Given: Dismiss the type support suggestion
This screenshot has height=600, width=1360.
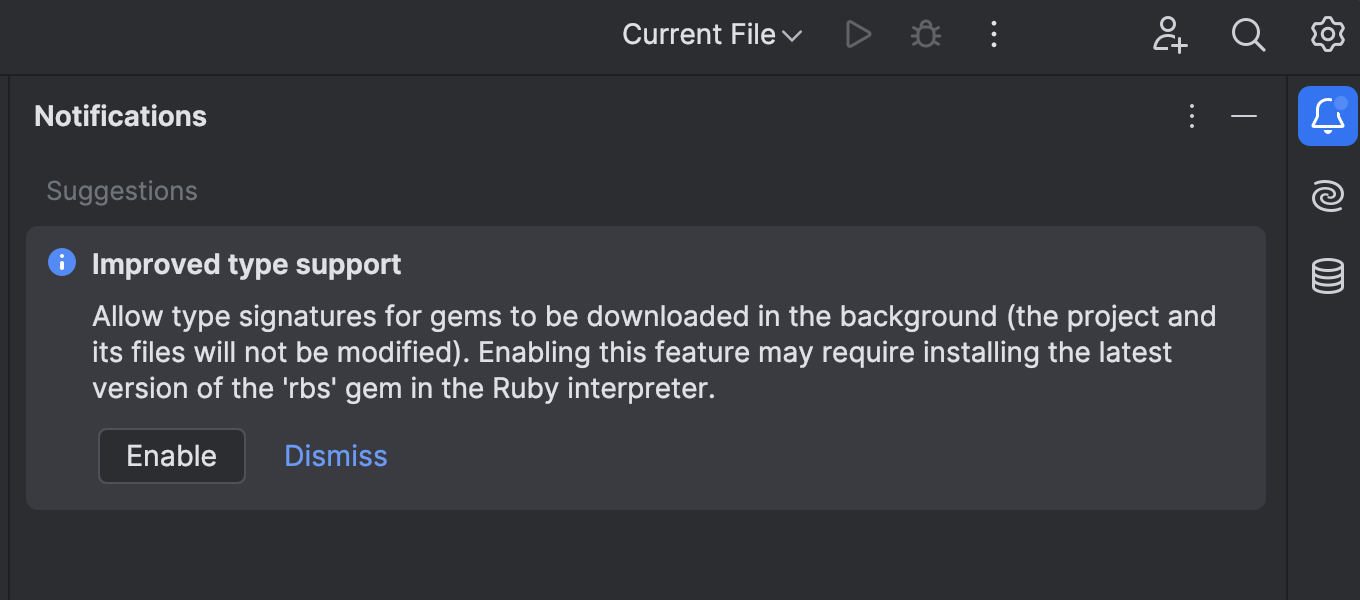Looking at the screenshot, I should pos(336,456).
